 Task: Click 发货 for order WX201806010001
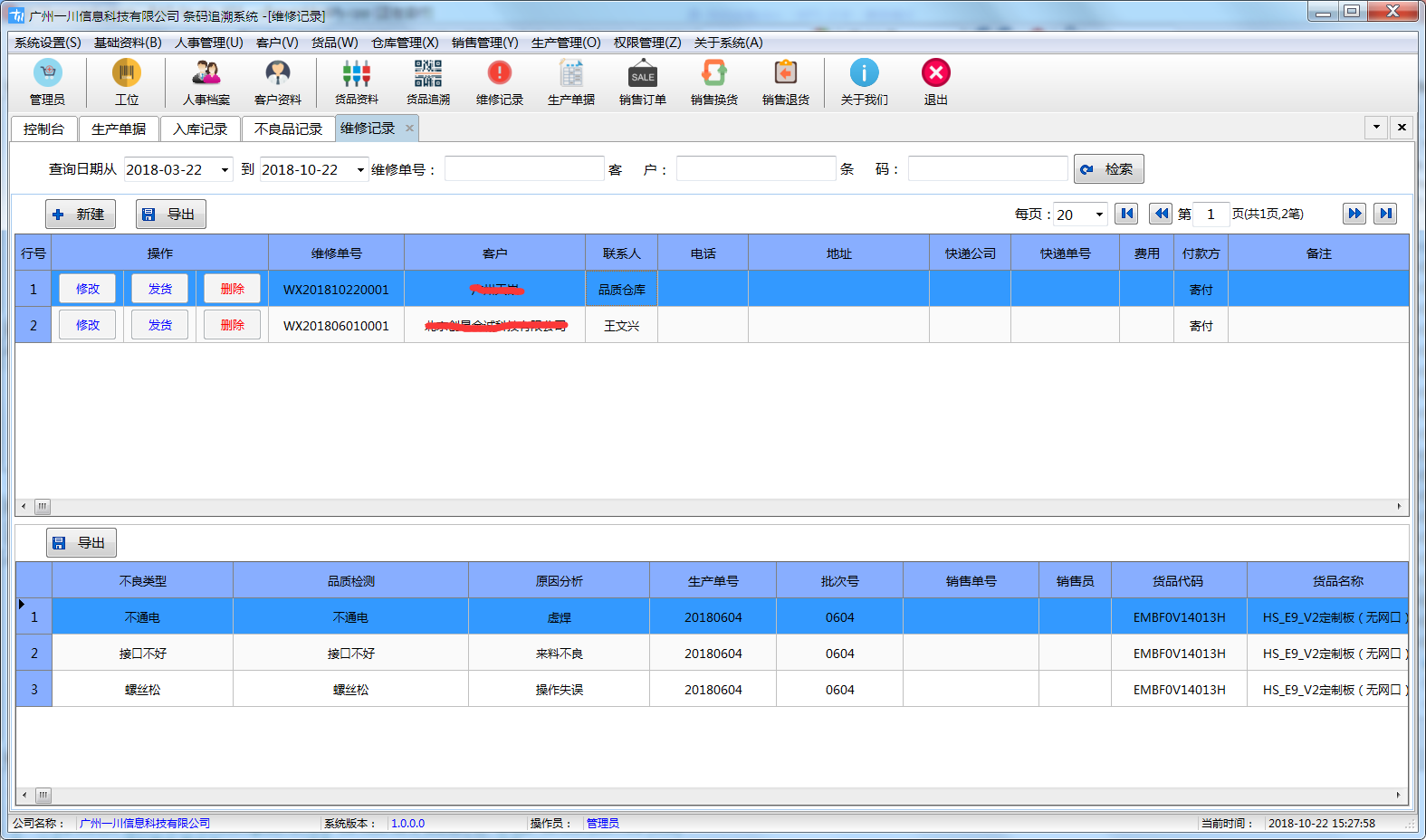(160, 325)
